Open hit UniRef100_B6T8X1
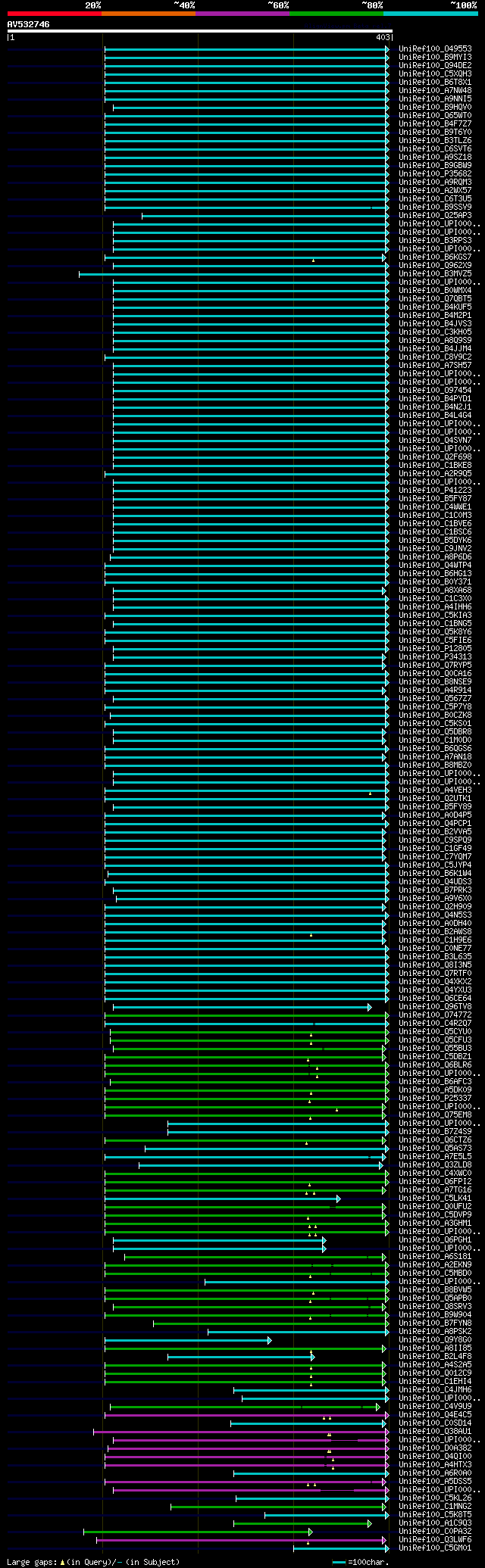The width and height of the screenshot is (485, 1568). [436, 82]
